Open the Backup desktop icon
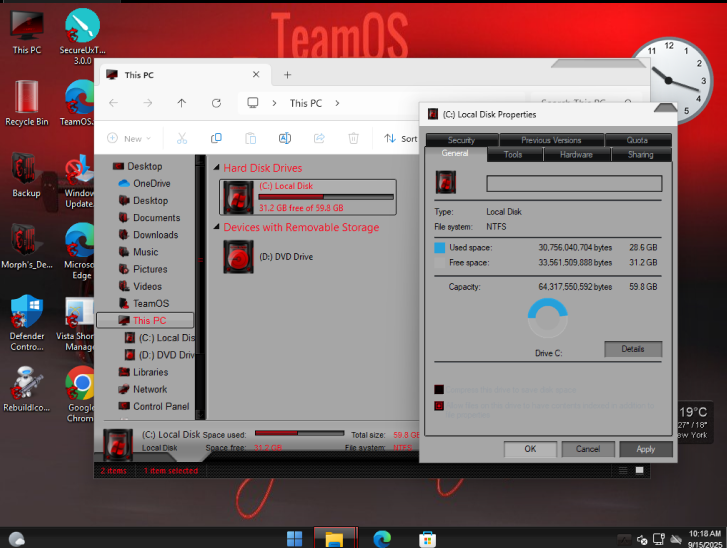Image resolution: width=727 pixels, height=548 pixels. pyautogui.click(x=26, y=175)
